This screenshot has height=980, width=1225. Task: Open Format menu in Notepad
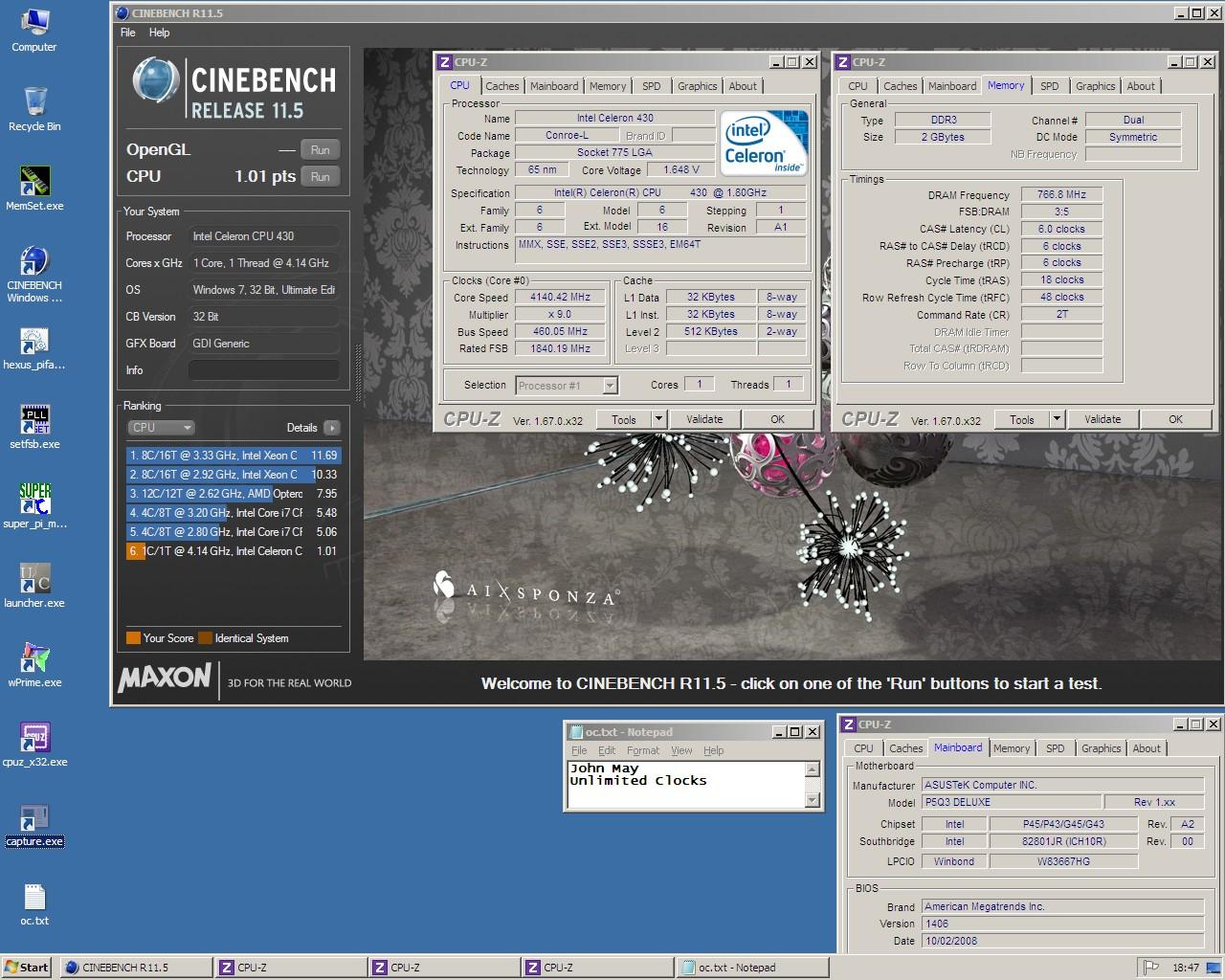click(643, 750)
